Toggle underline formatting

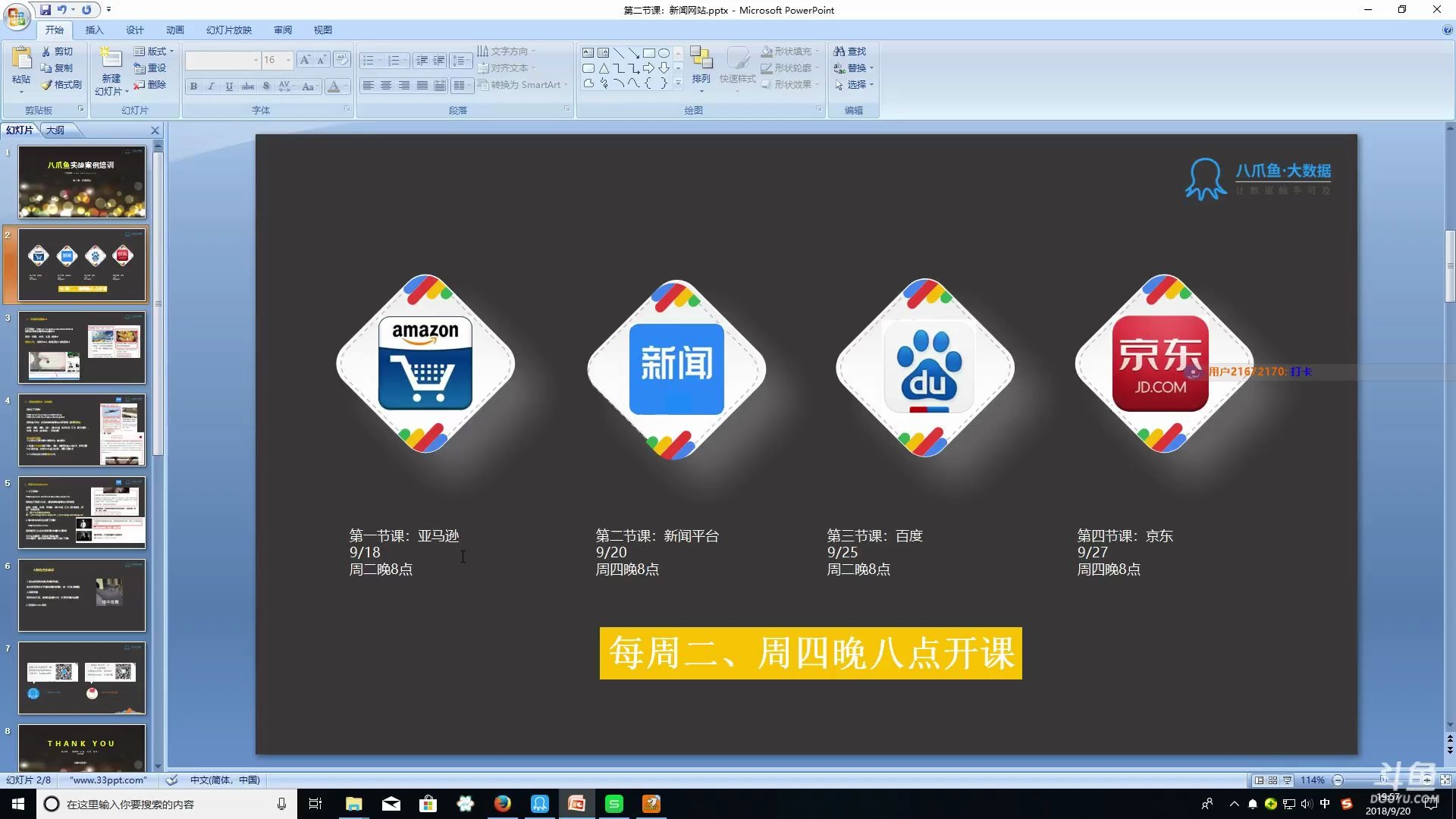tap(229, 86)
